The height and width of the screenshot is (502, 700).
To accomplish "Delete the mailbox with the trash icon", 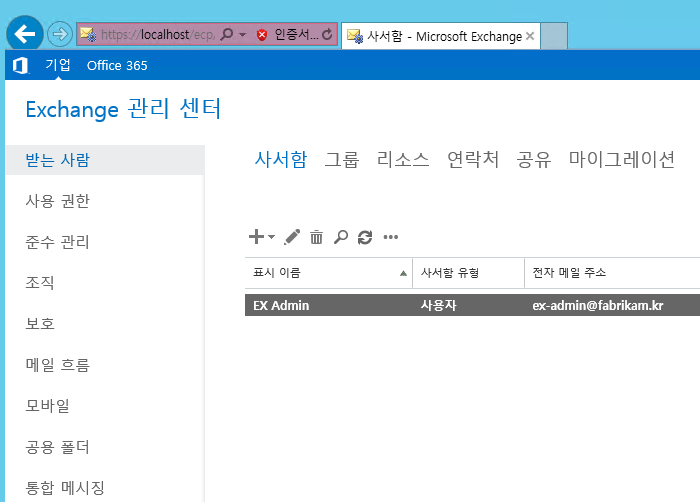I will (317, 237).
